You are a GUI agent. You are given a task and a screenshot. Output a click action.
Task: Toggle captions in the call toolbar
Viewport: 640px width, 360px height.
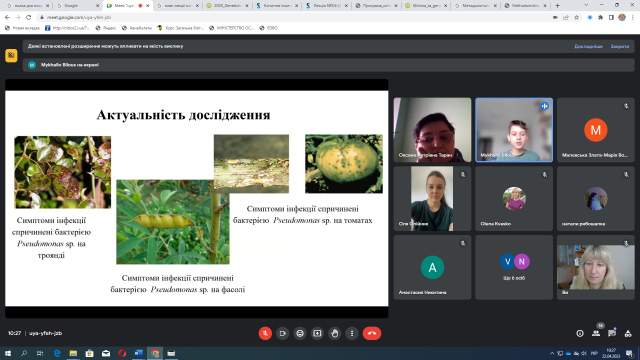point(300,333)
